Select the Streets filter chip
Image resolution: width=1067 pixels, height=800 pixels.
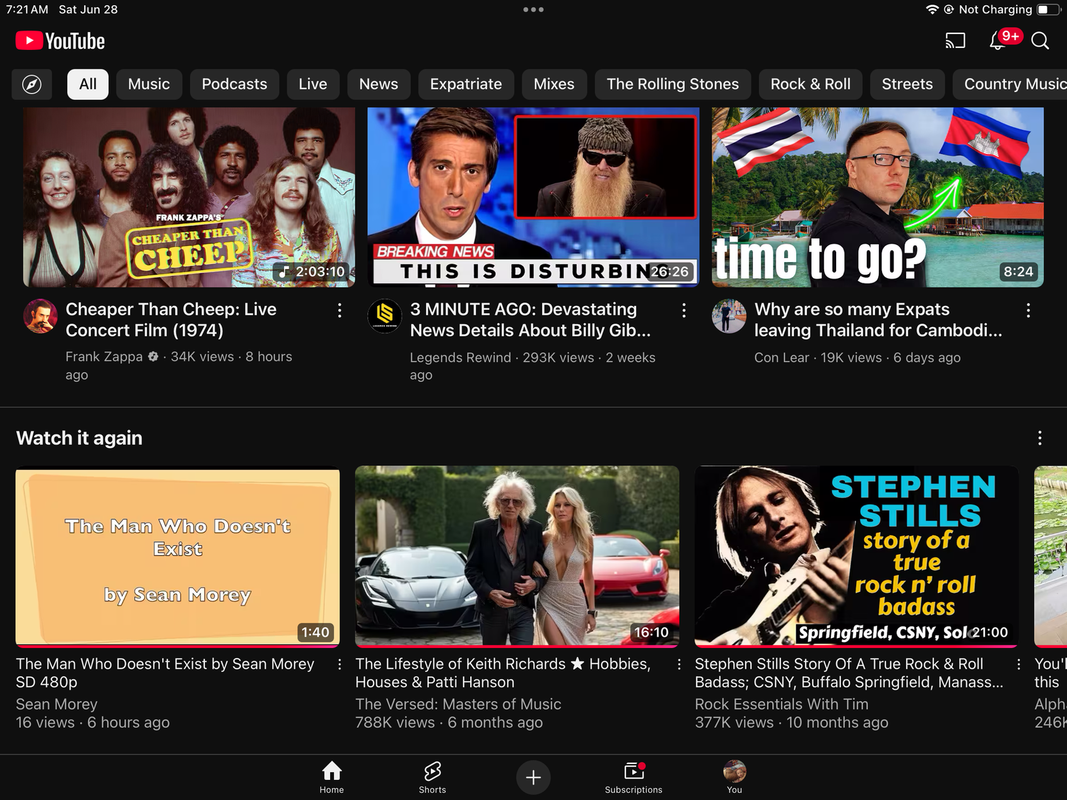click(907, 84)
